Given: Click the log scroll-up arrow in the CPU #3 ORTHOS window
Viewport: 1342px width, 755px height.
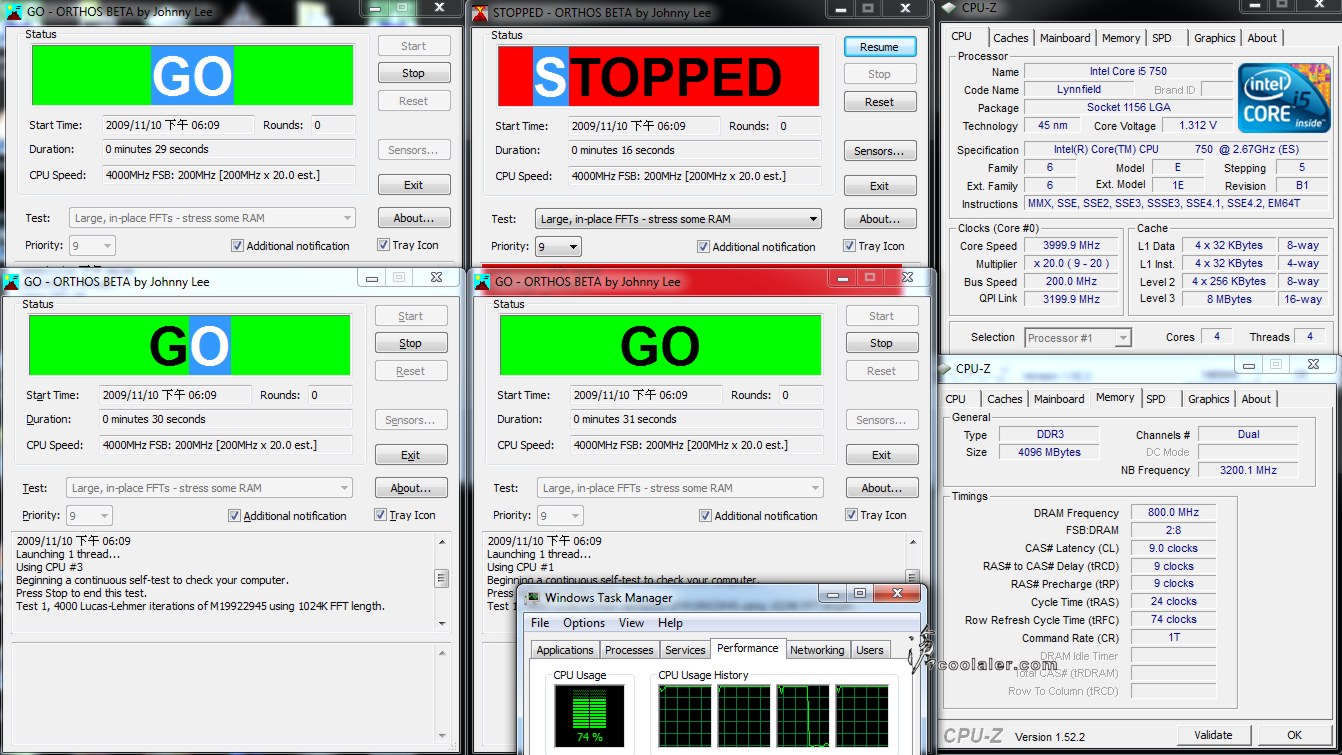Looking at the screenshot, I should pos(442,541).
